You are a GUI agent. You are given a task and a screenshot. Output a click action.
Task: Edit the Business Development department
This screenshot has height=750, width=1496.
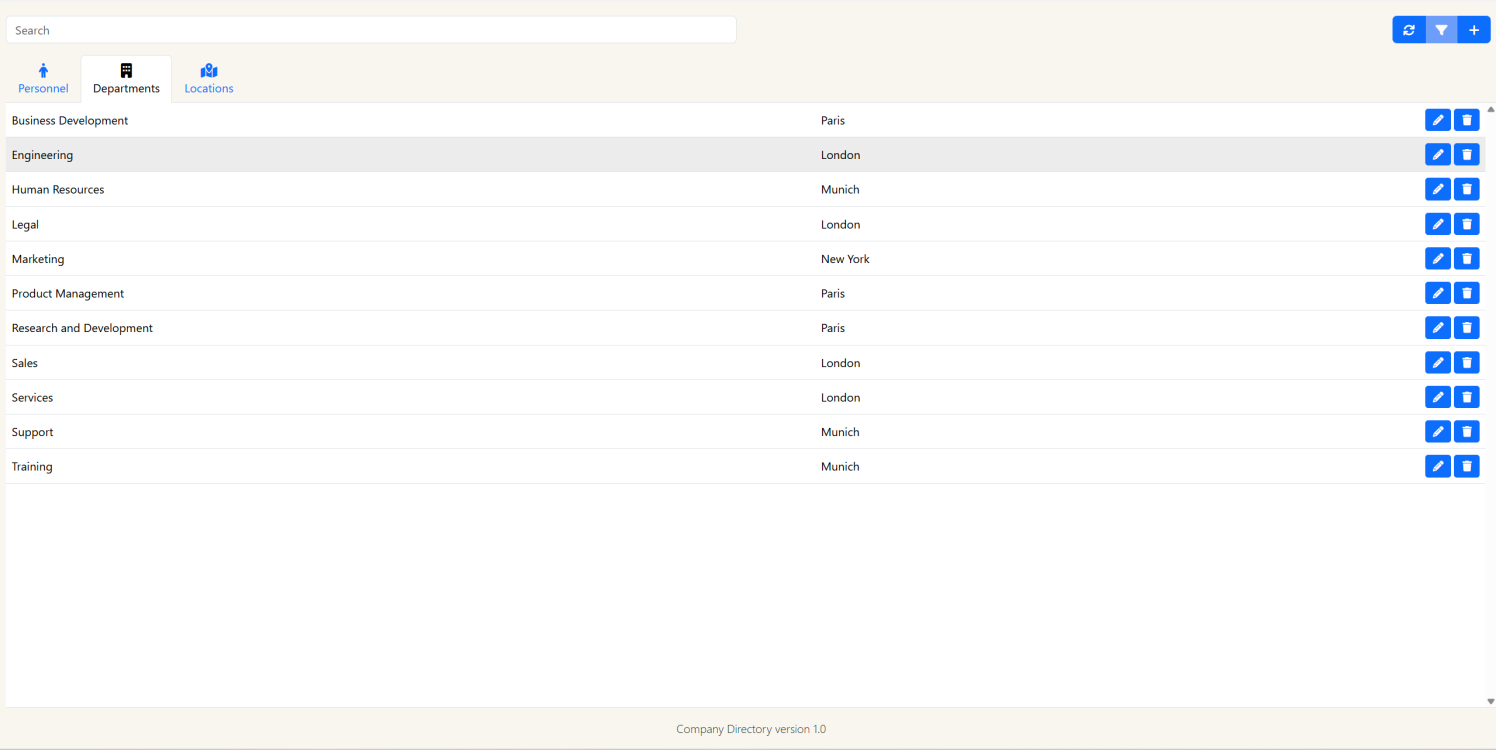pos(1437,120)
